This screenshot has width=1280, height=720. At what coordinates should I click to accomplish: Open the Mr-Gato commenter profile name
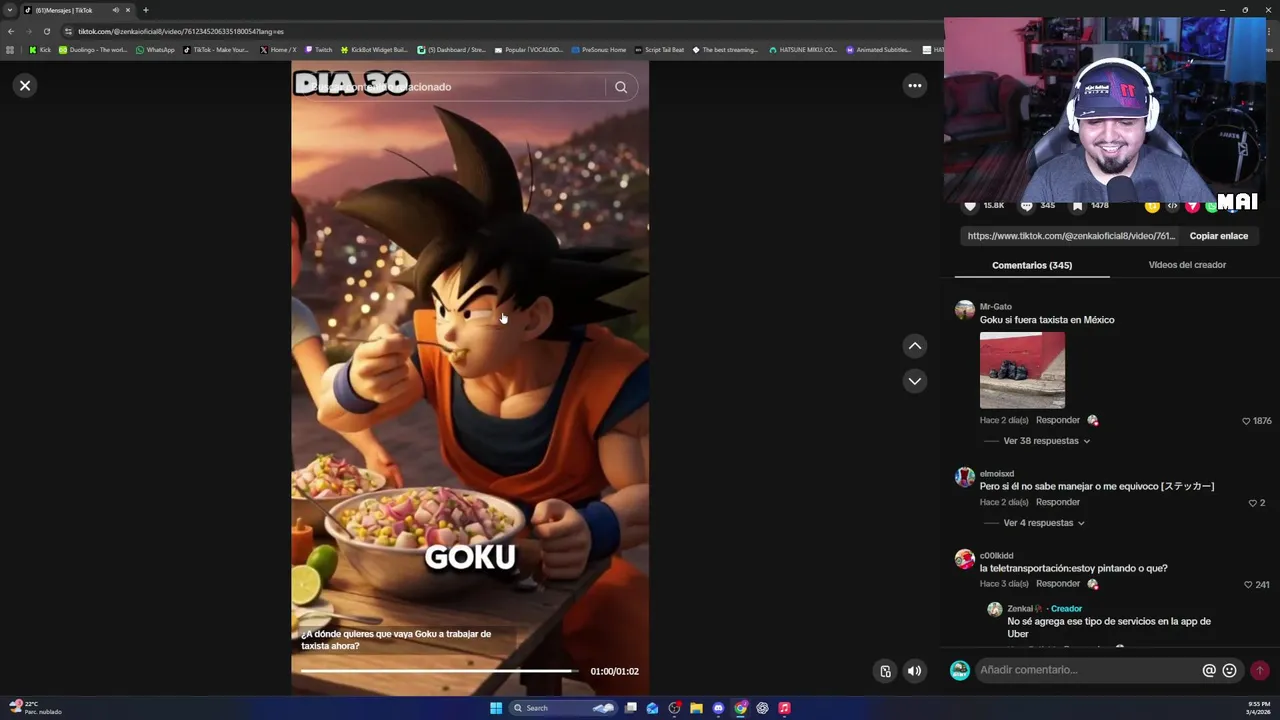(995, 307)
